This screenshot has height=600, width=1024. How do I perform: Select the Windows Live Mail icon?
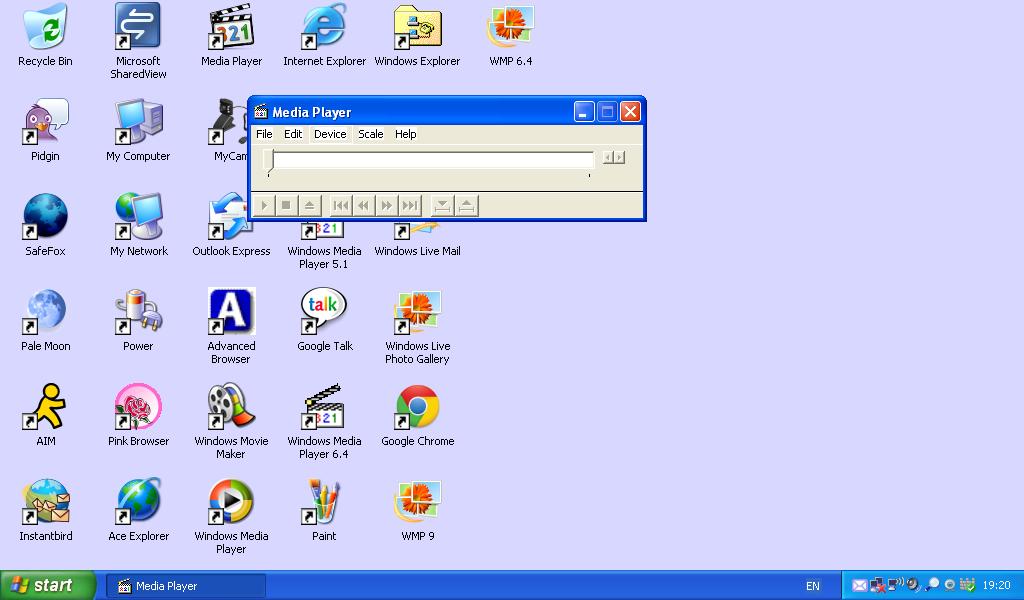click(x=417, y=240)
